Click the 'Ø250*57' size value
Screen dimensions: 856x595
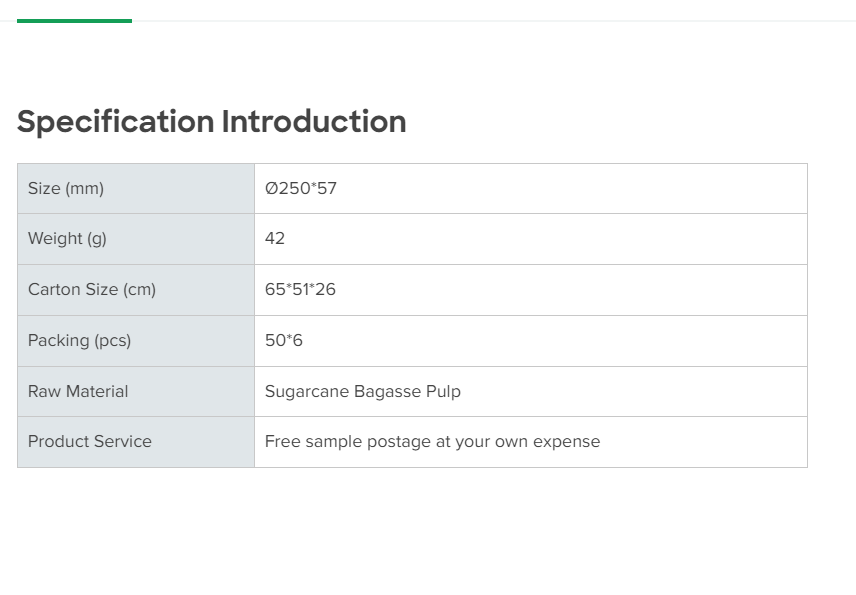[301, 188]
